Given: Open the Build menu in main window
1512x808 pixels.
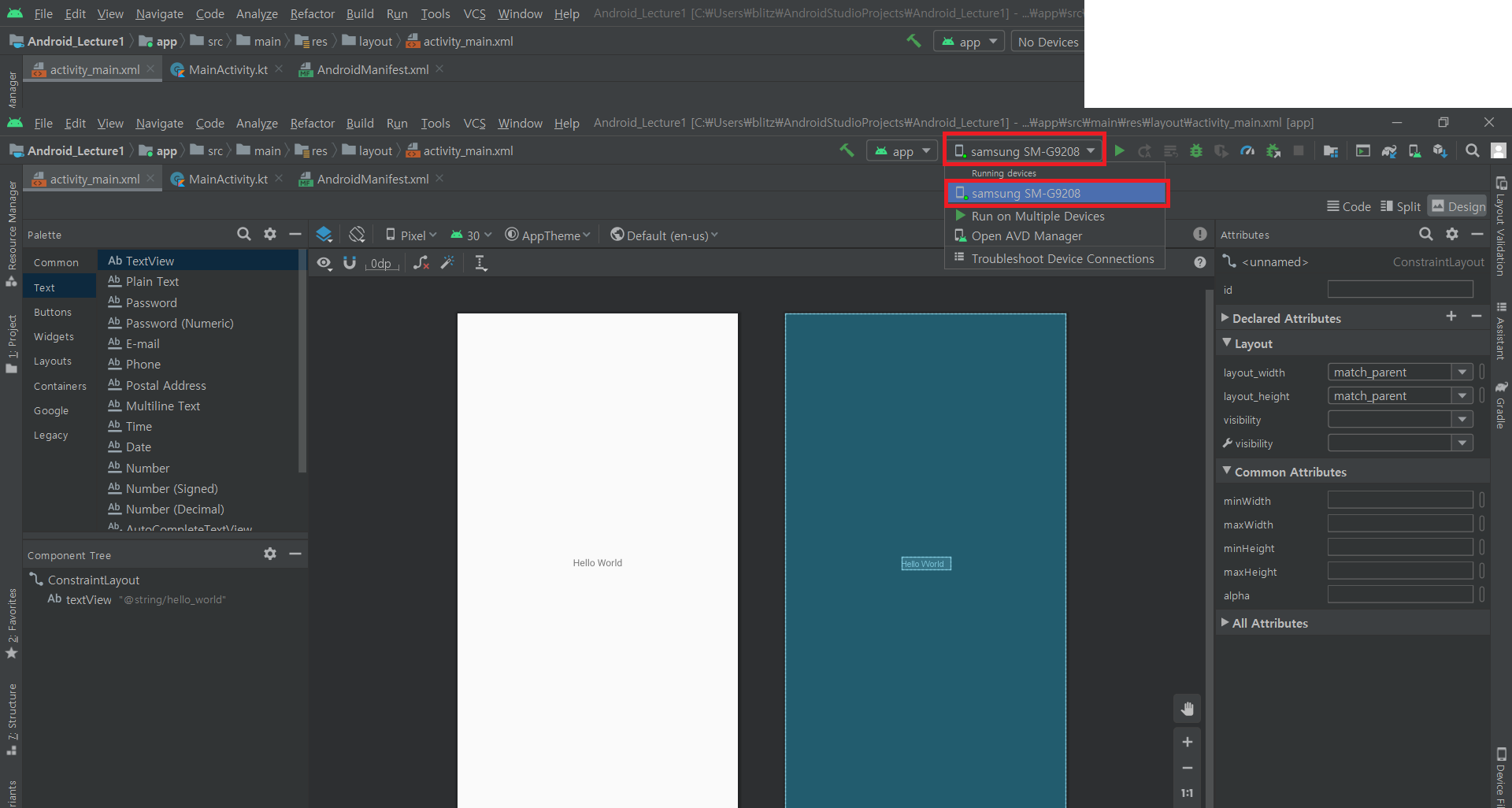Looking at the screenshot, I should 360,123.
